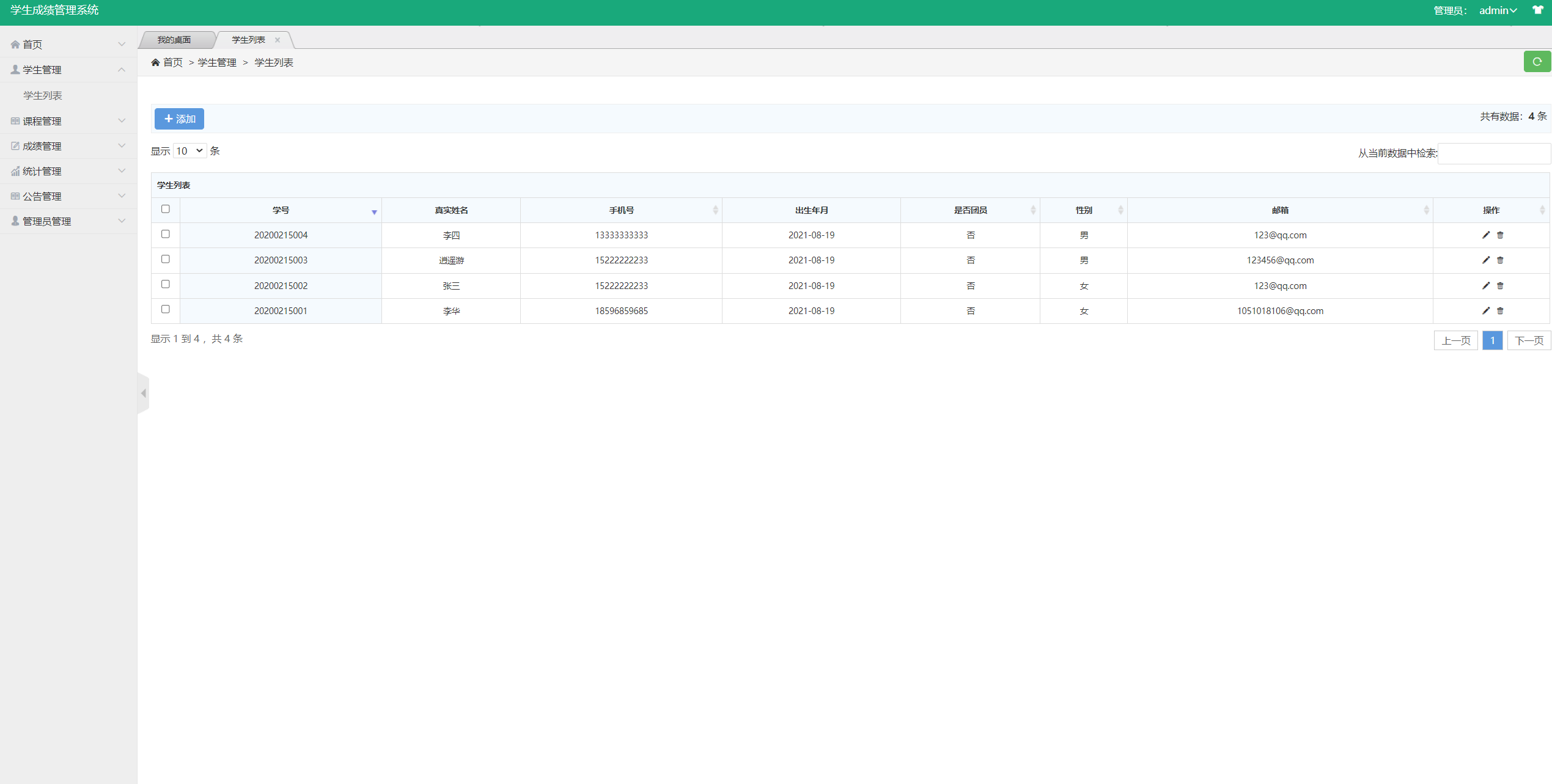Viewport: 1552px width, 784px height.
Task: Click 下一页 next page button
Action: coord(1528,340)
